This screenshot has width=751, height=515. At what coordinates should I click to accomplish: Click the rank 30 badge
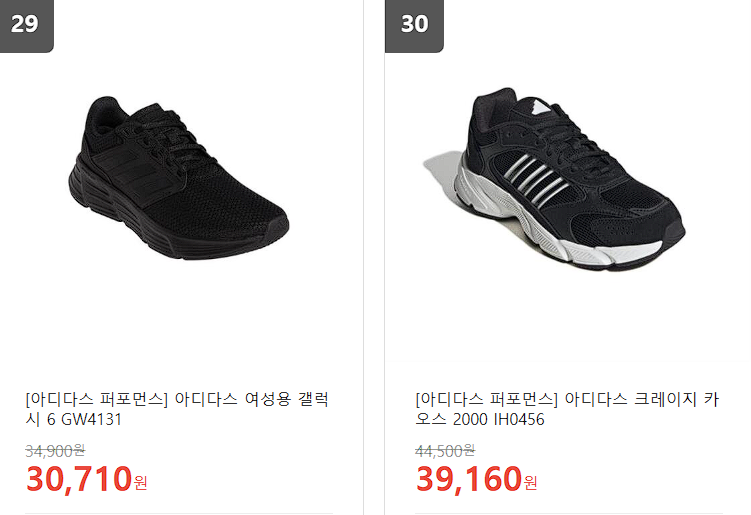414,26
